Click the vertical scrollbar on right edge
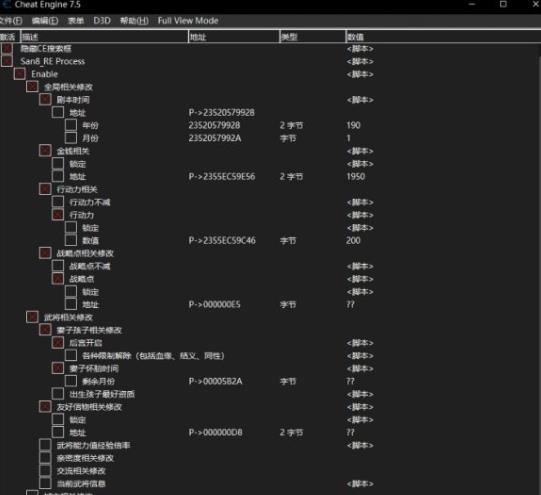Screen dimensions: 541x495 [x=539, y=269]
